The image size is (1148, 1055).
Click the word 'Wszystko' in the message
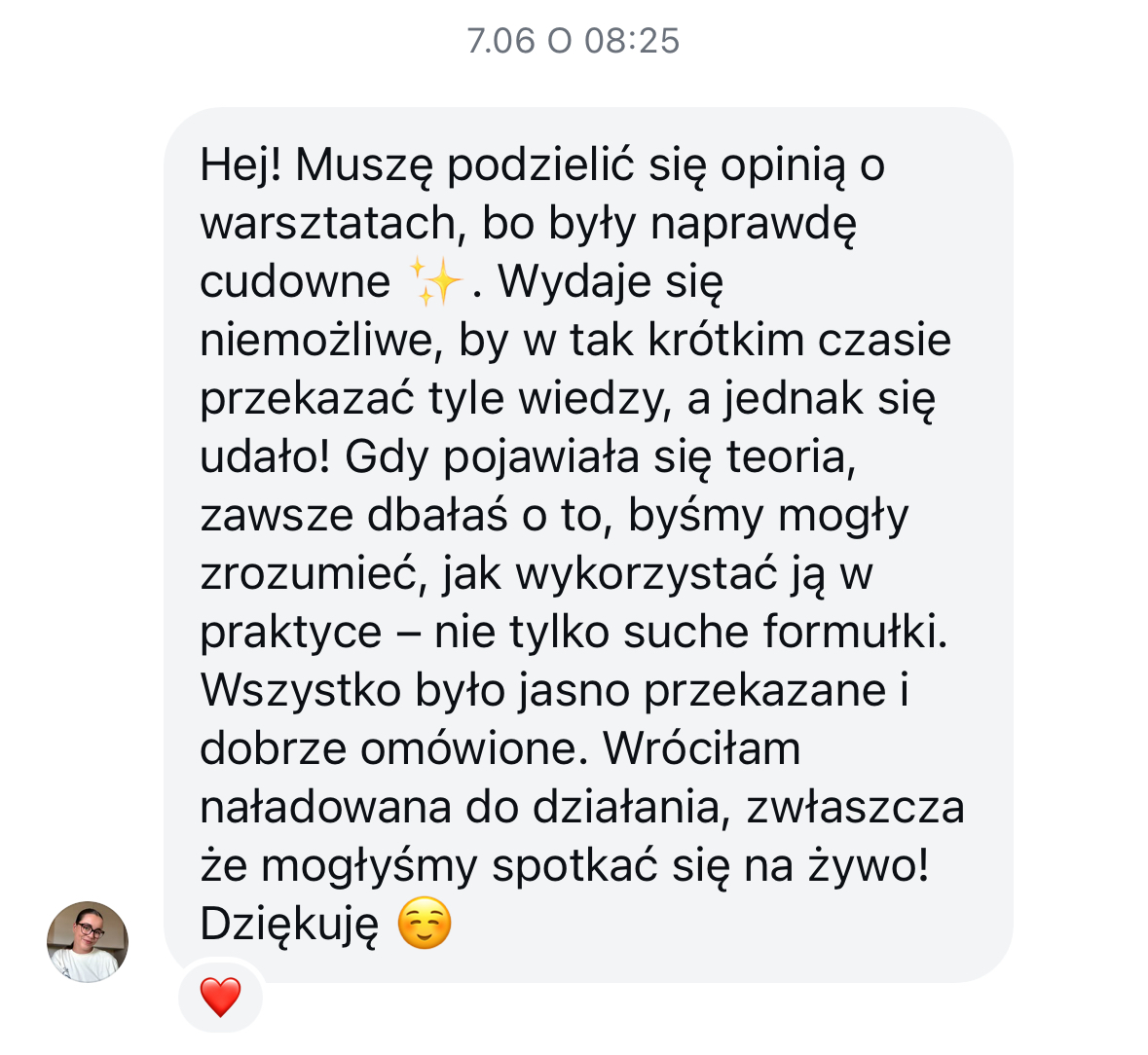300,691
